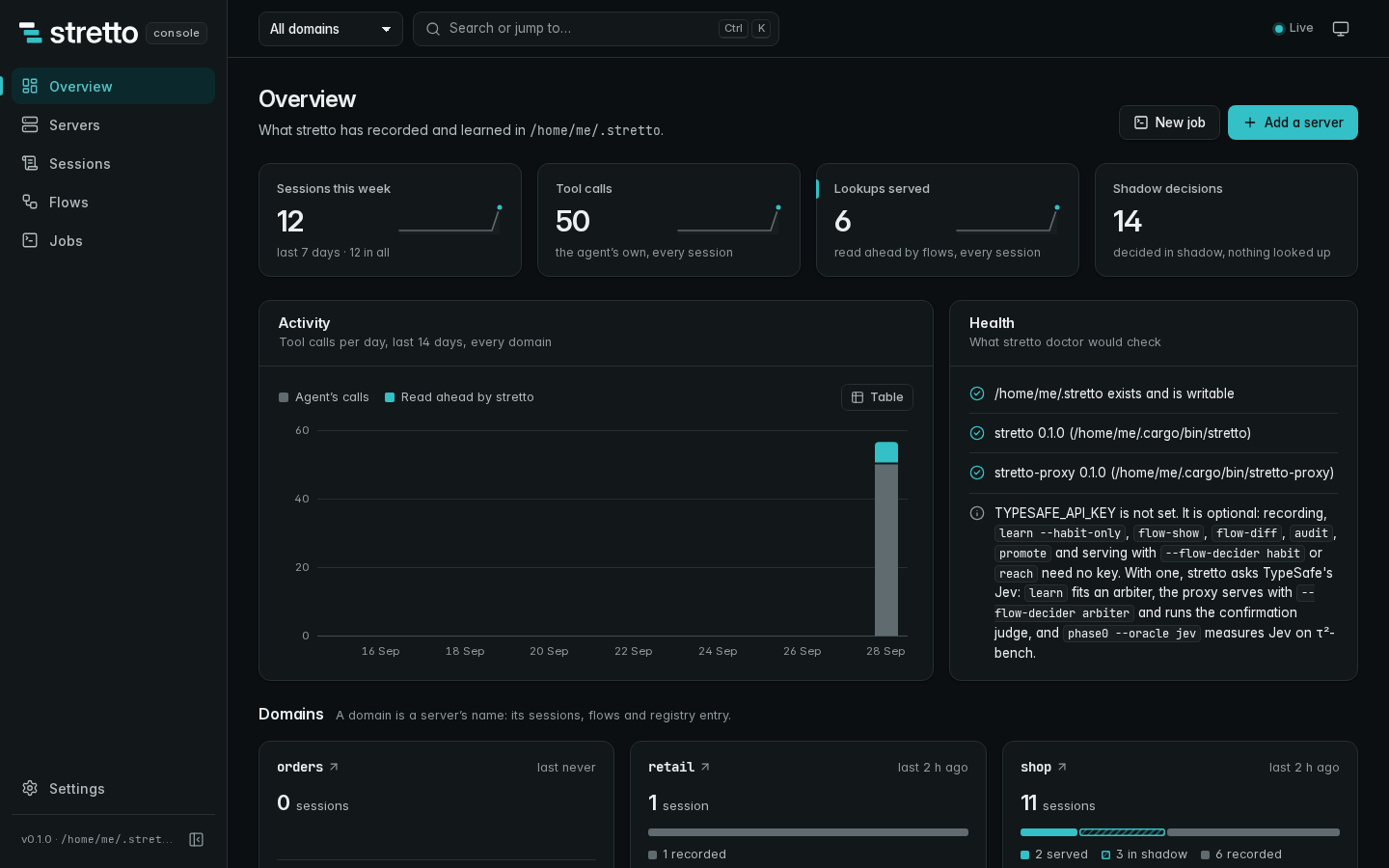Click the info icon beside TYPESAFE_API_KEY notice
Viewport: 1389px width, 868px height.
pyautogui.click(x=977, y=513)
